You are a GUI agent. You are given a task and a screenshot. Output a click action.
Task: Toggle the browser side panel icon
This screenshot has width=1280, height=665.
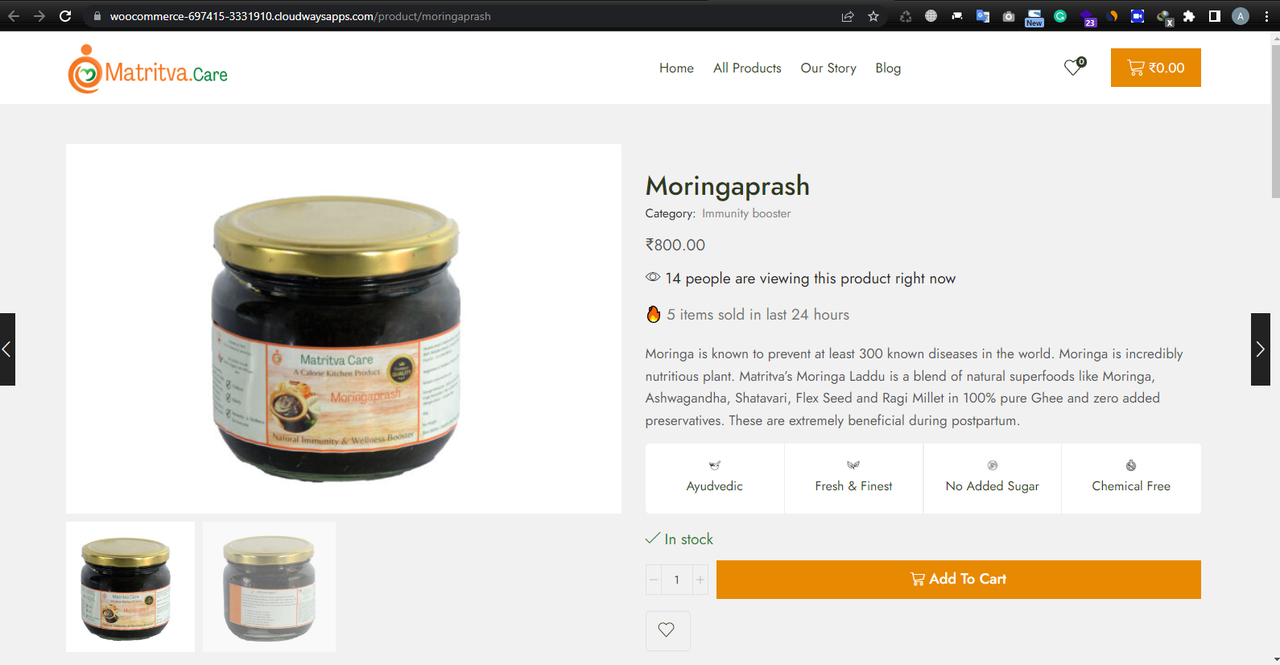(x=1214, y=16)
